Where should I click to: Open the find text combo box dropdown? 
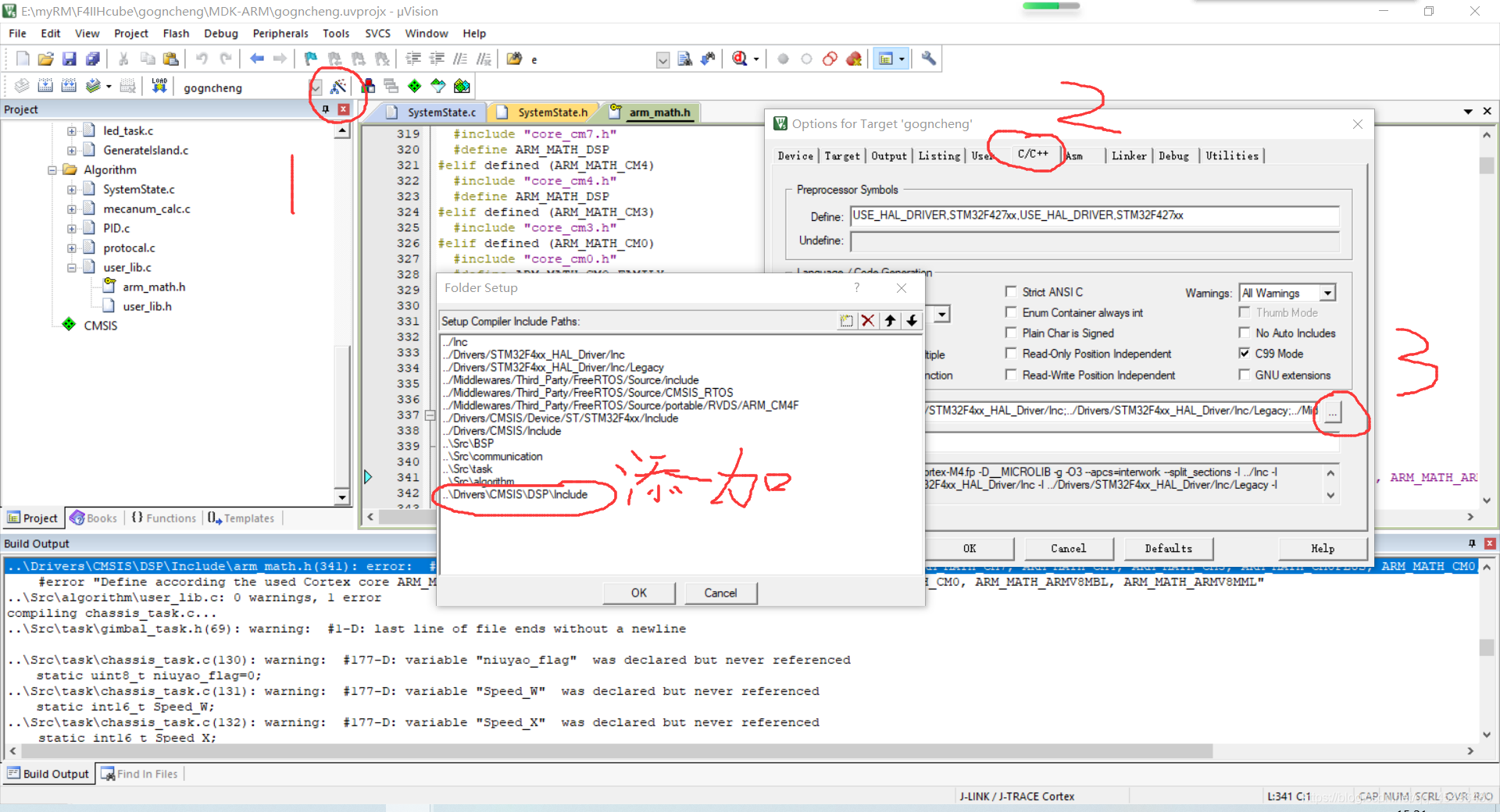pos(663,59)
